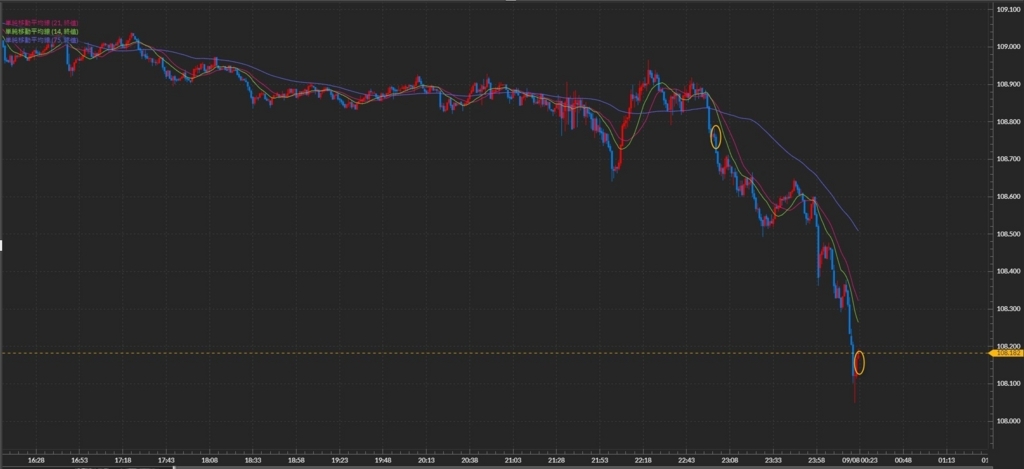The width and height of the screenshot is (1024, 469).
Task: Click the 00:48 time axis label
Action: (x=903, y=460)
